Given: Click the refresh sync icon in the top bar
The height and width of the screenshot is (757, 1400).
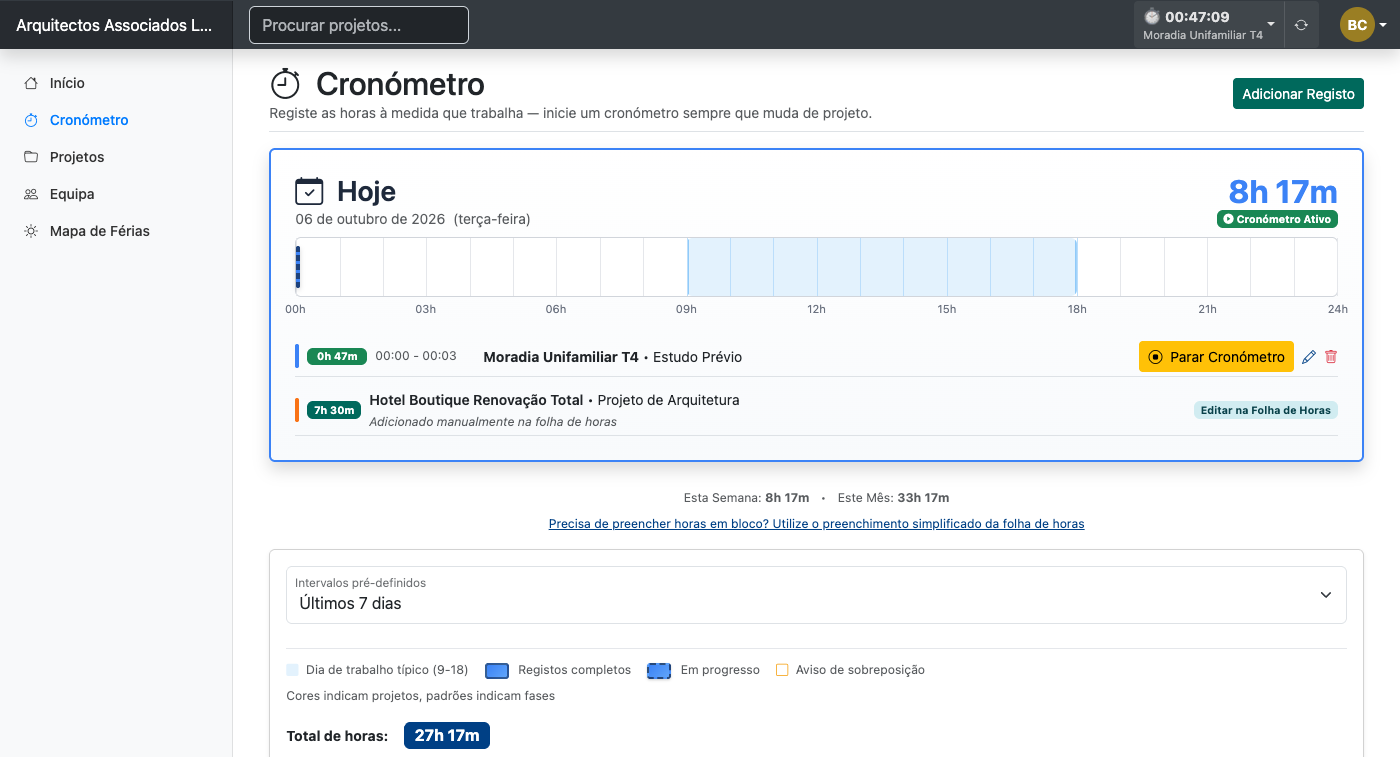Looking at the screenshot, I should pyautogui.click(x=1301, y=25).
